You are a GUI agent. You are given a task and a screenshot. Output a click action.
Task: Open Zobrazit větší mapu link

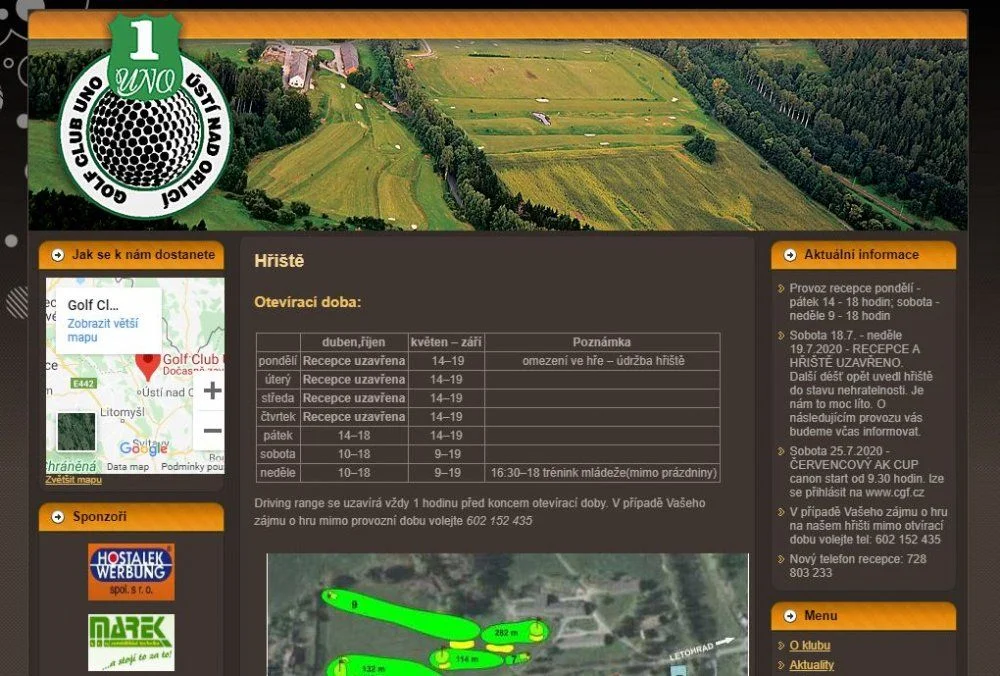point(103,330)
